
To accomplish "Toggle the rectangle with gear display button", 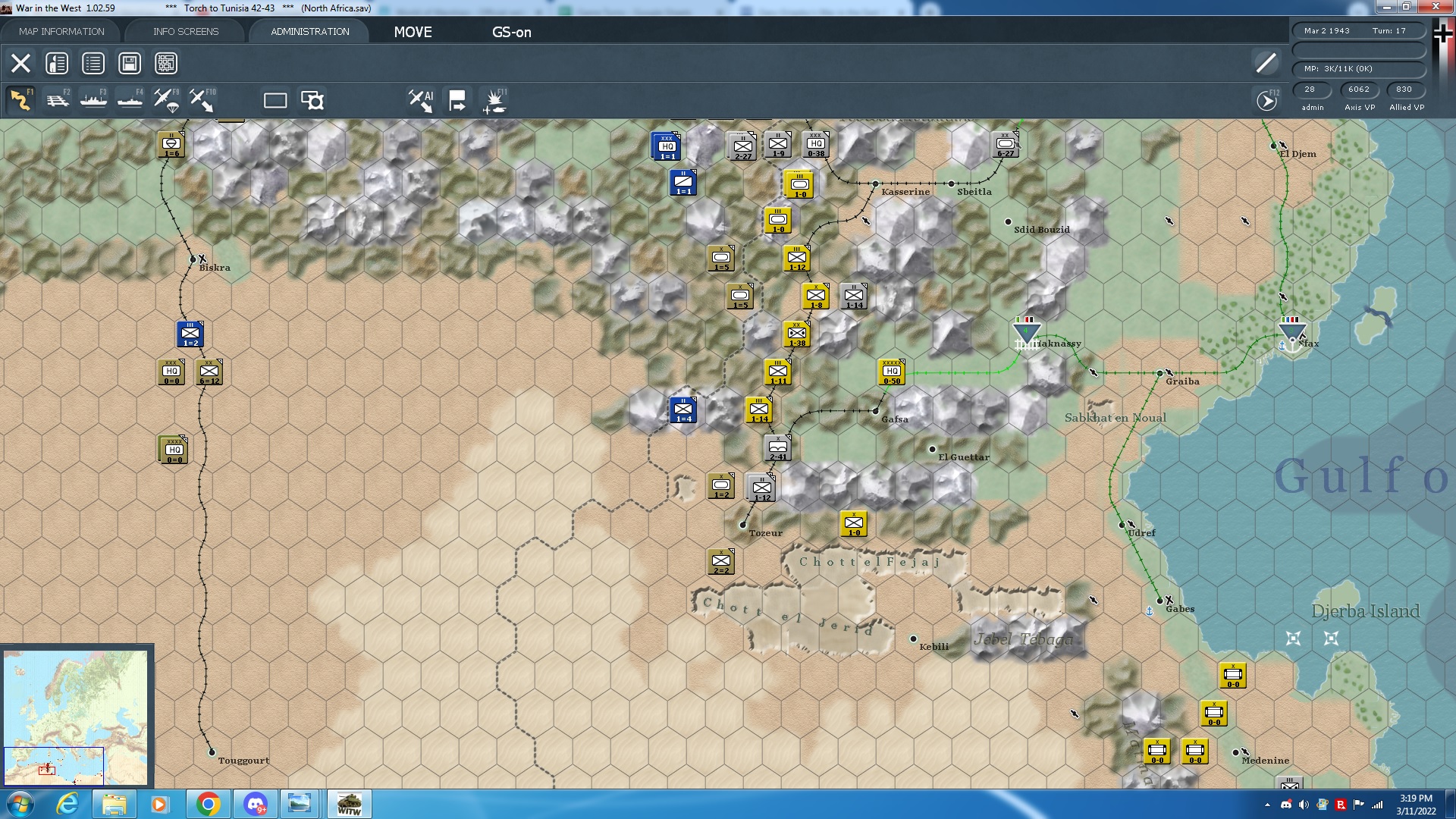I will (x=312, y=100).
